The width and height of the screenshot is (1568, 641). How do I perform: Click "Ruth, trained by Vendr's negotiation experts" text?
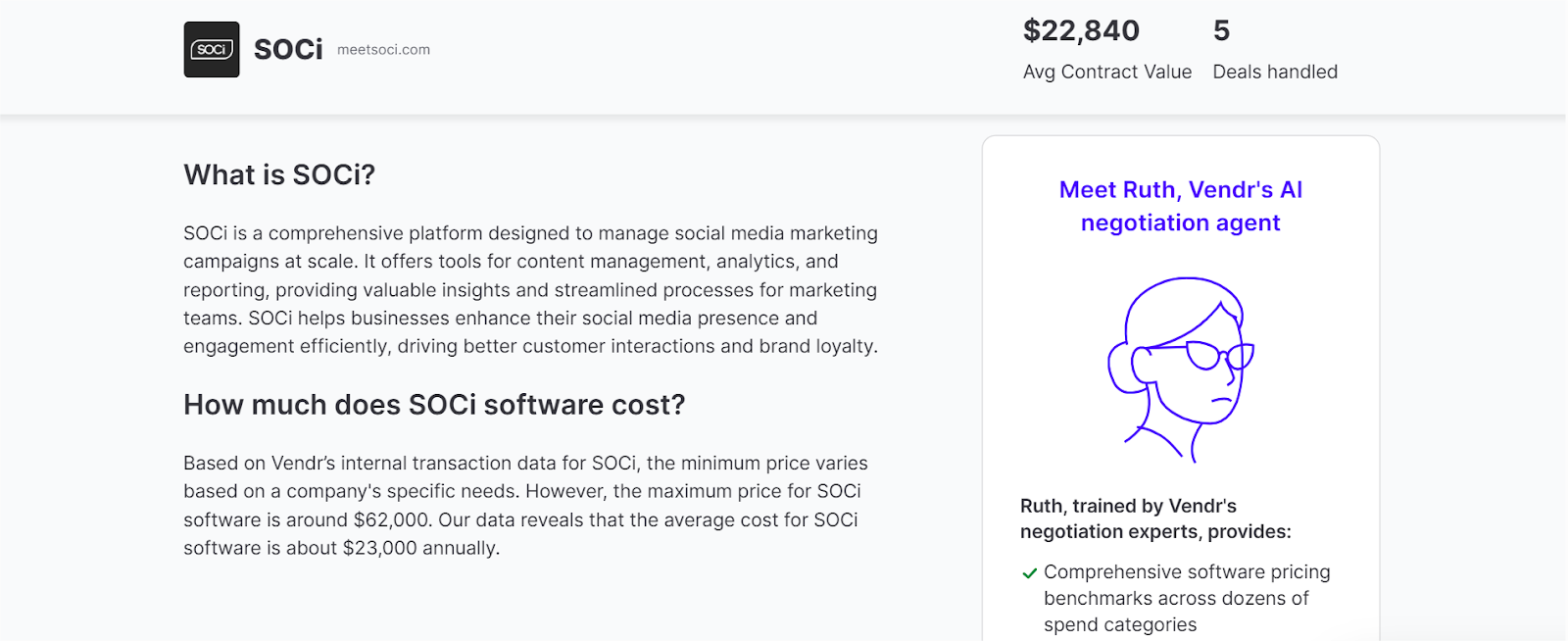coord(1155,518)
